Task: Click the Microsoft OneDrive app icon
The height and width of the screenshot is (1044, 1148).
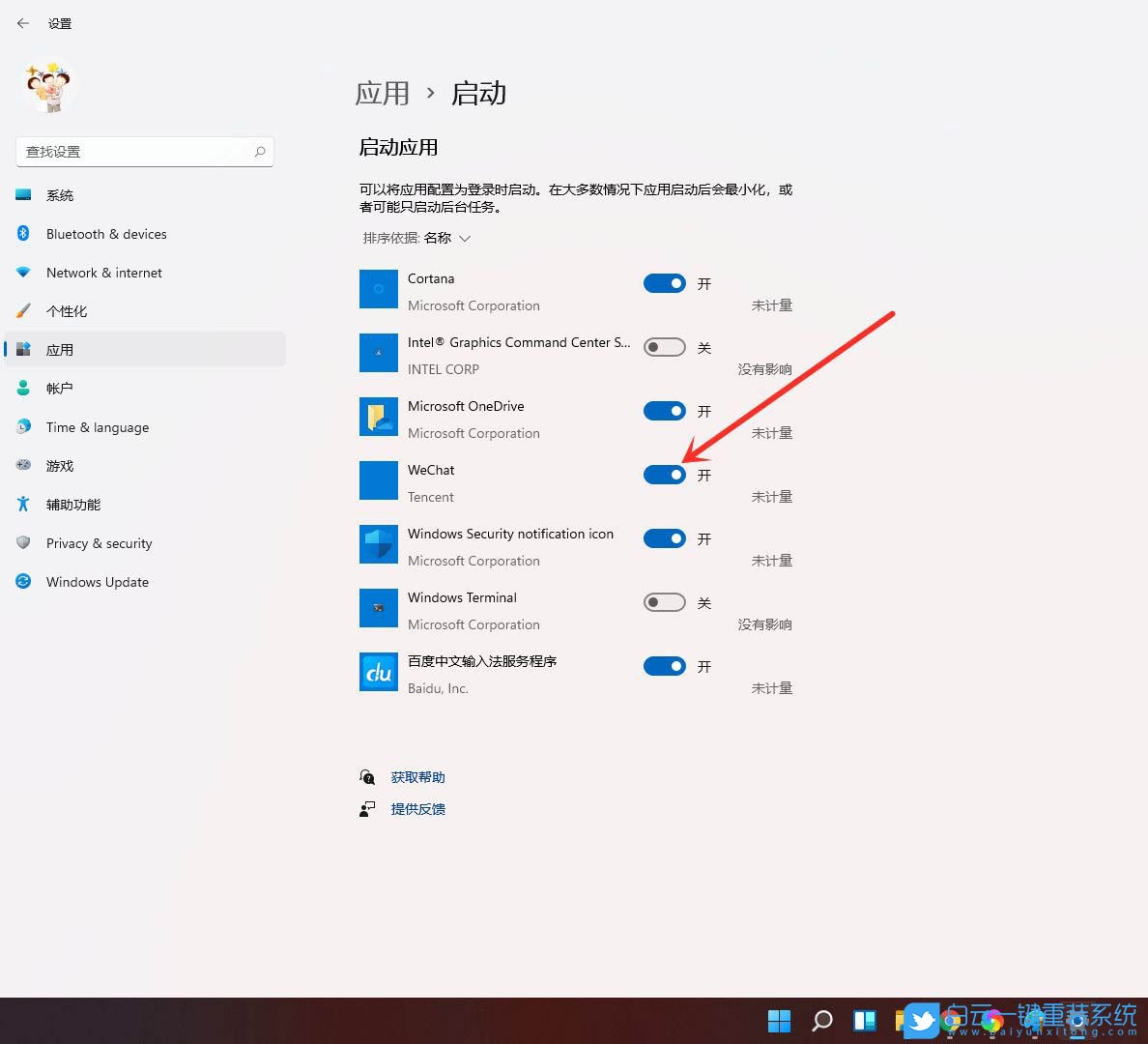Action: coord(378,416)
